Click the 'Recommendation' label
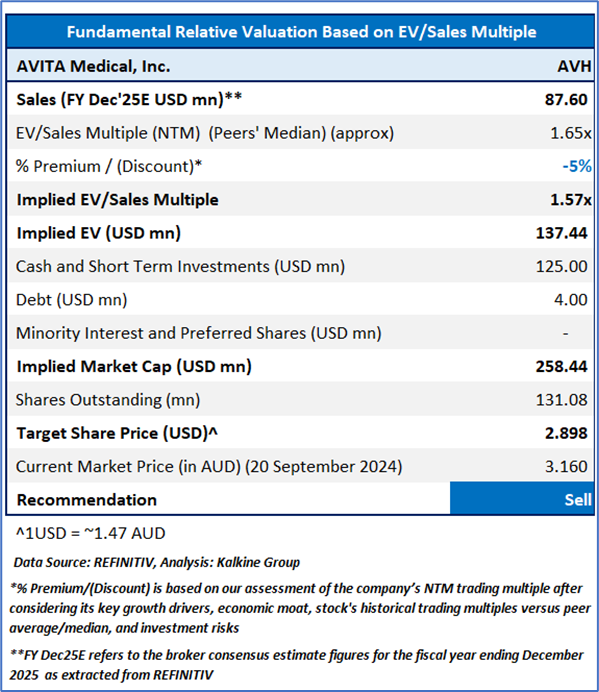The width and height of the screenshot is (599, 692). [x=87, y=500]
